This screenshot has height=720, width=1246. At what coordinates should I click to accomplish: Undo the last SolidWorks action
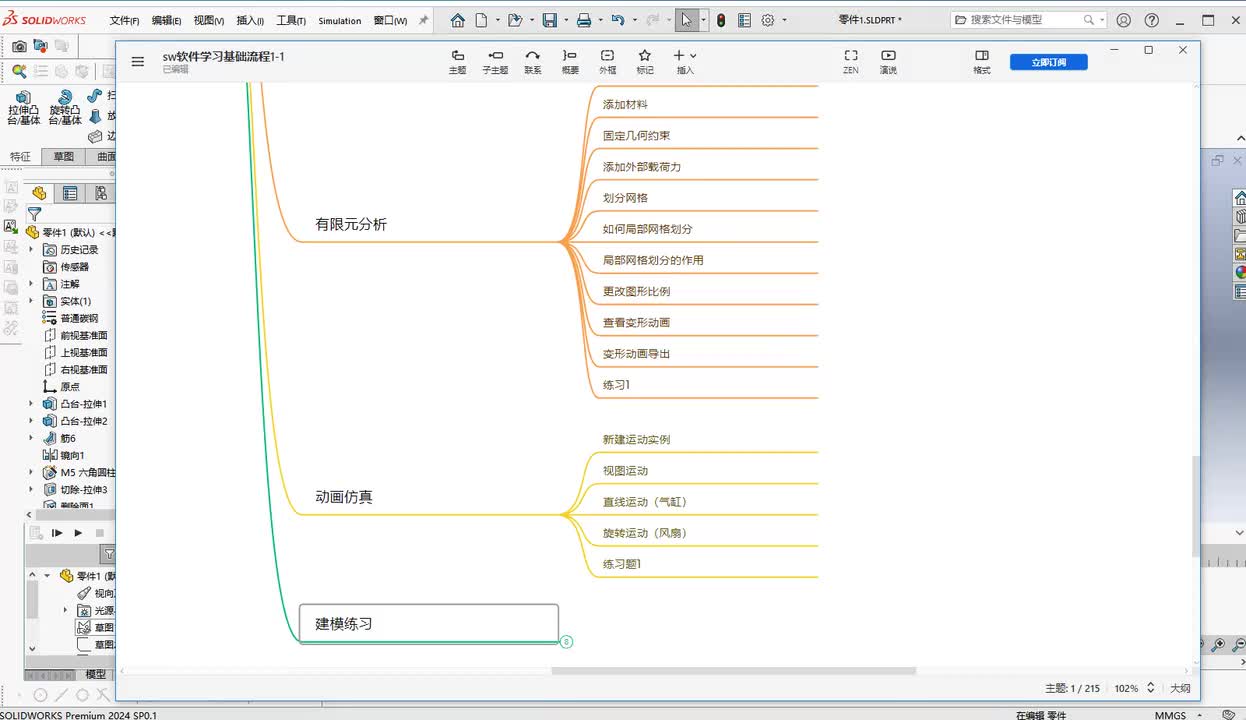tap(617, 20)
